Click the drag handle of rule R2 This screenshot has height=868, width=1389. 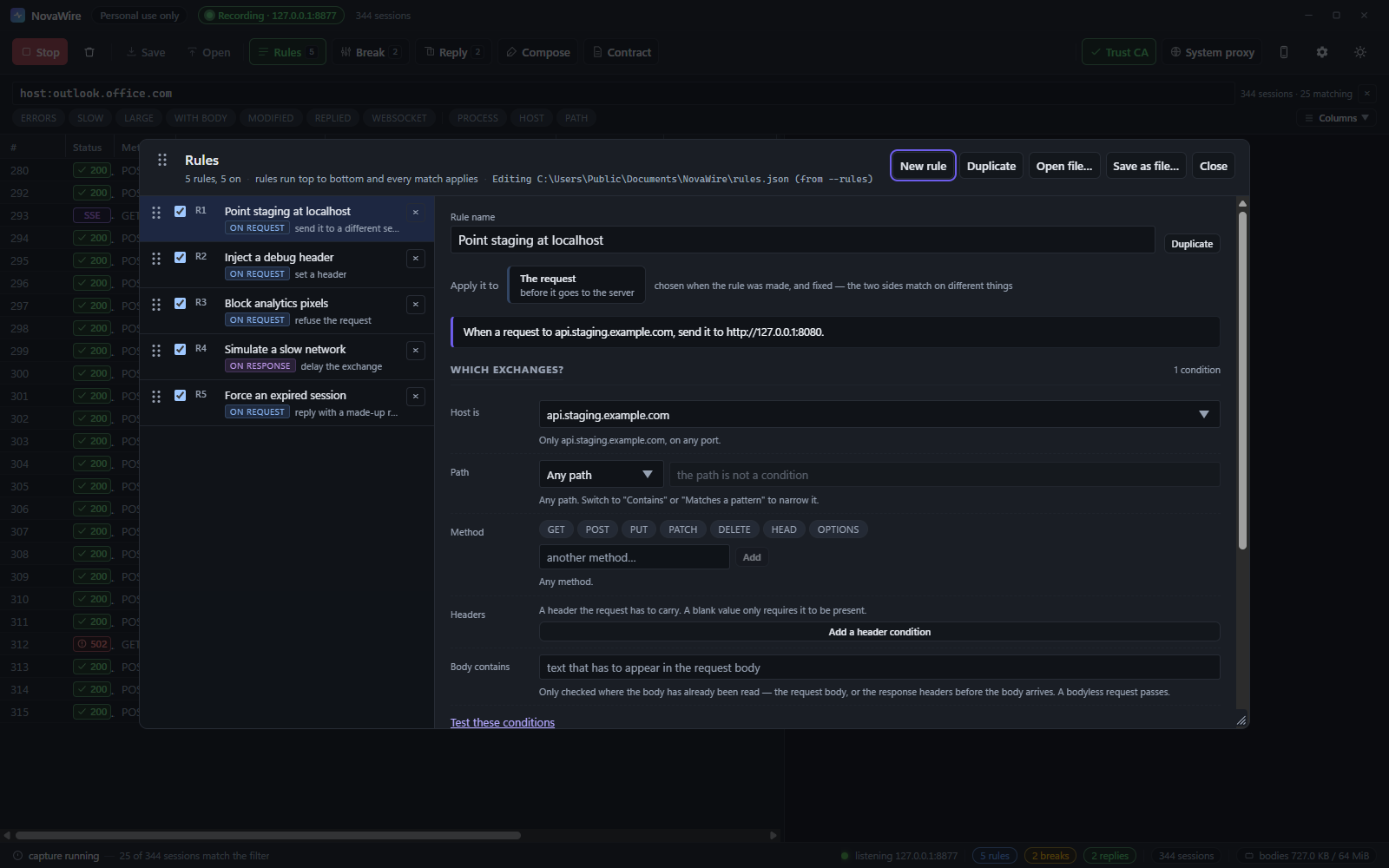(156, 259)
